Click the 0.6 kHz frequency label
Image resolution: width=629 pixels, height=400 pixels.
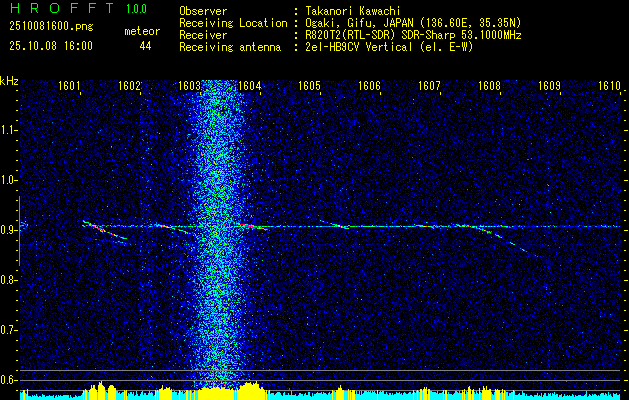[8, 380]
